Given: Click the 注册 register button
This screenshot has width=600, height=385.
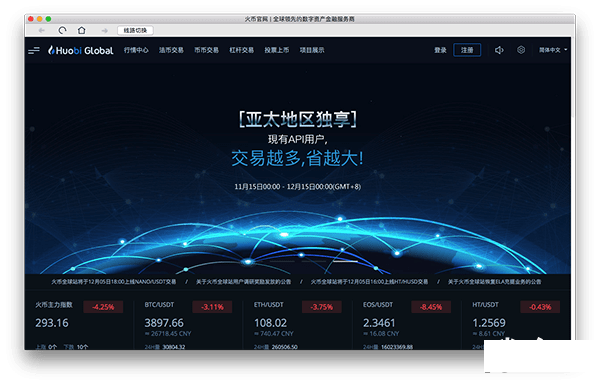Looking at the screenshot, I should point(467,50).
